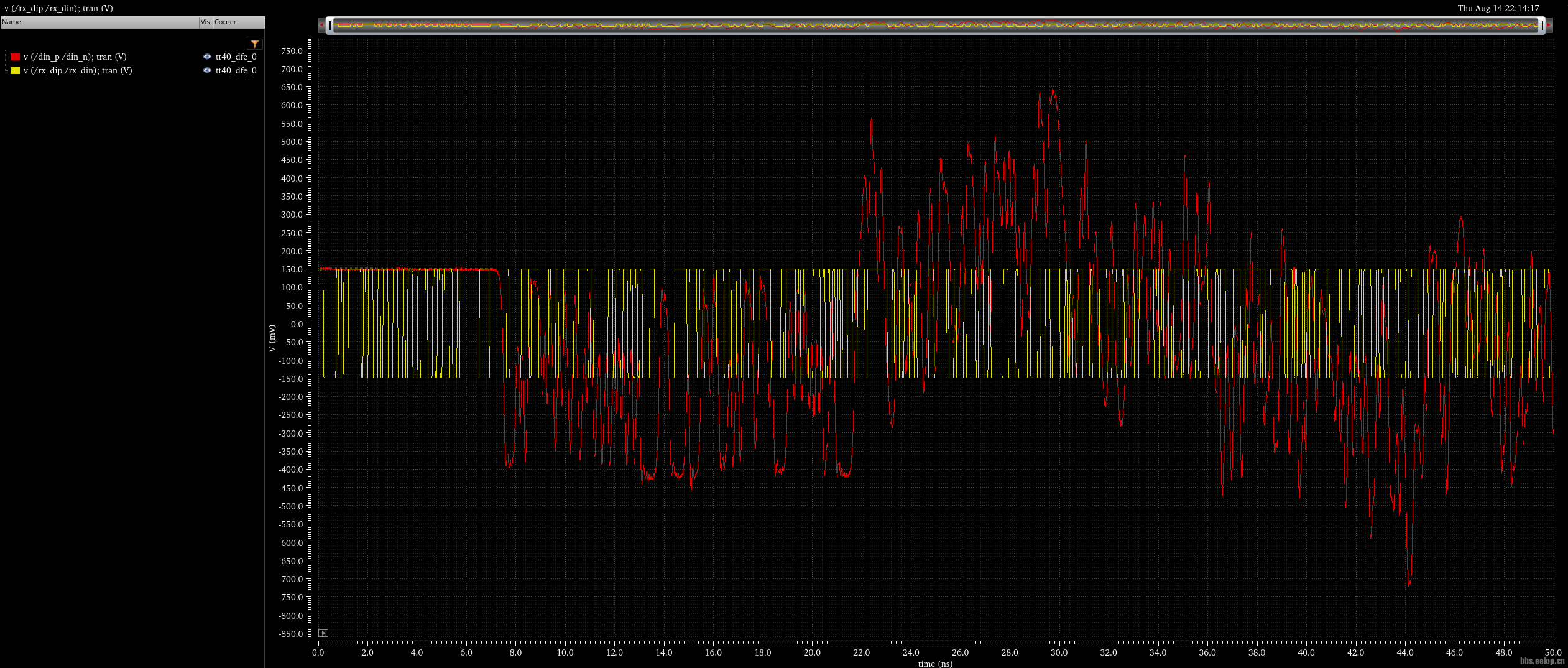Screen dimensions: 1568x668
Task: Click the 750.0 y-axis tick label
Action: click(292, 51)
